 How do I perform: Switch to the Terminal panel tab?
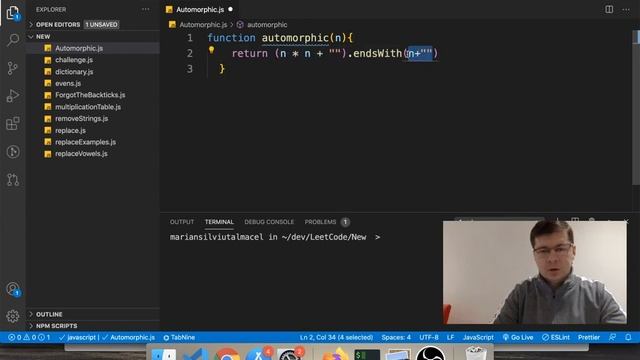coord(219,222)
